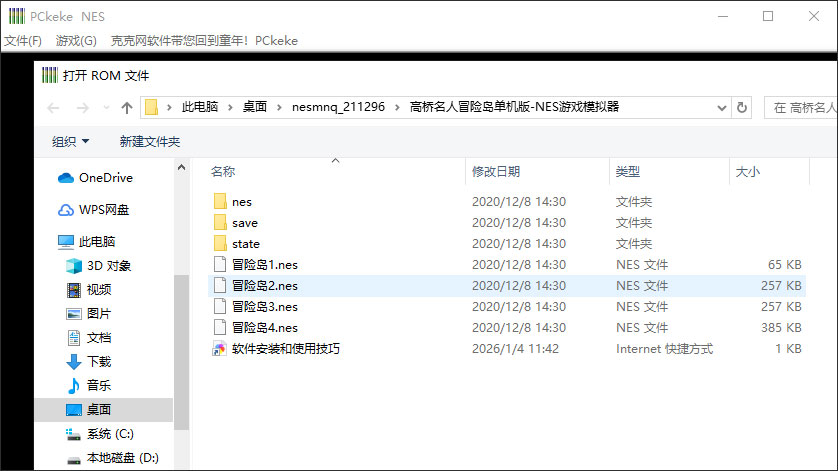The image size is (838, 471).
Task: Select 高桥名人冒险岛单机版 breadcrumb segment
Action: [x=514, y=107]
